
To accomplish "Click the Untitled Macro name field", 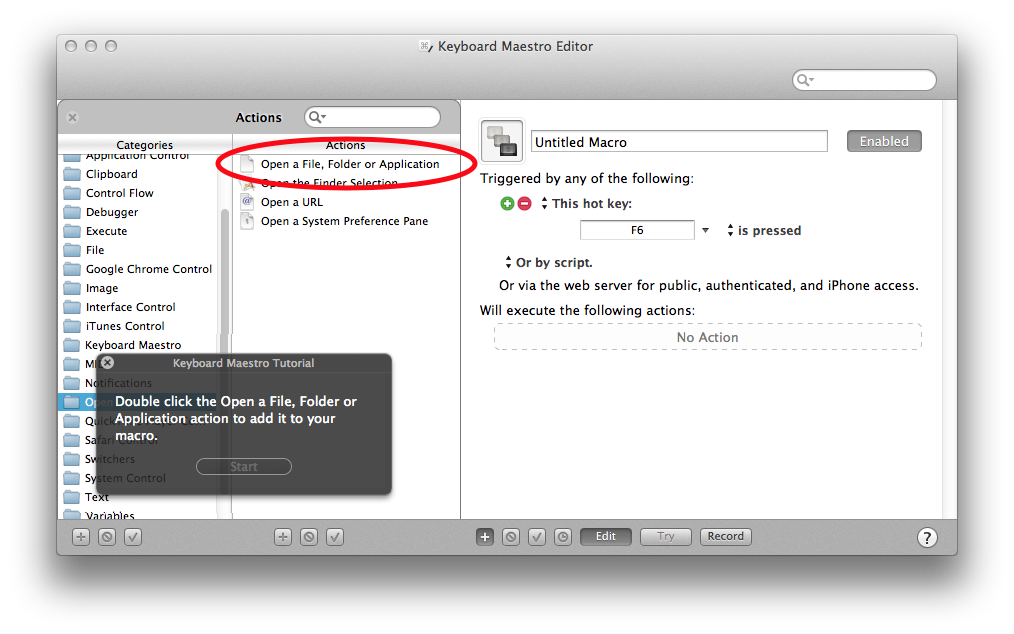I will coord(679,142).
